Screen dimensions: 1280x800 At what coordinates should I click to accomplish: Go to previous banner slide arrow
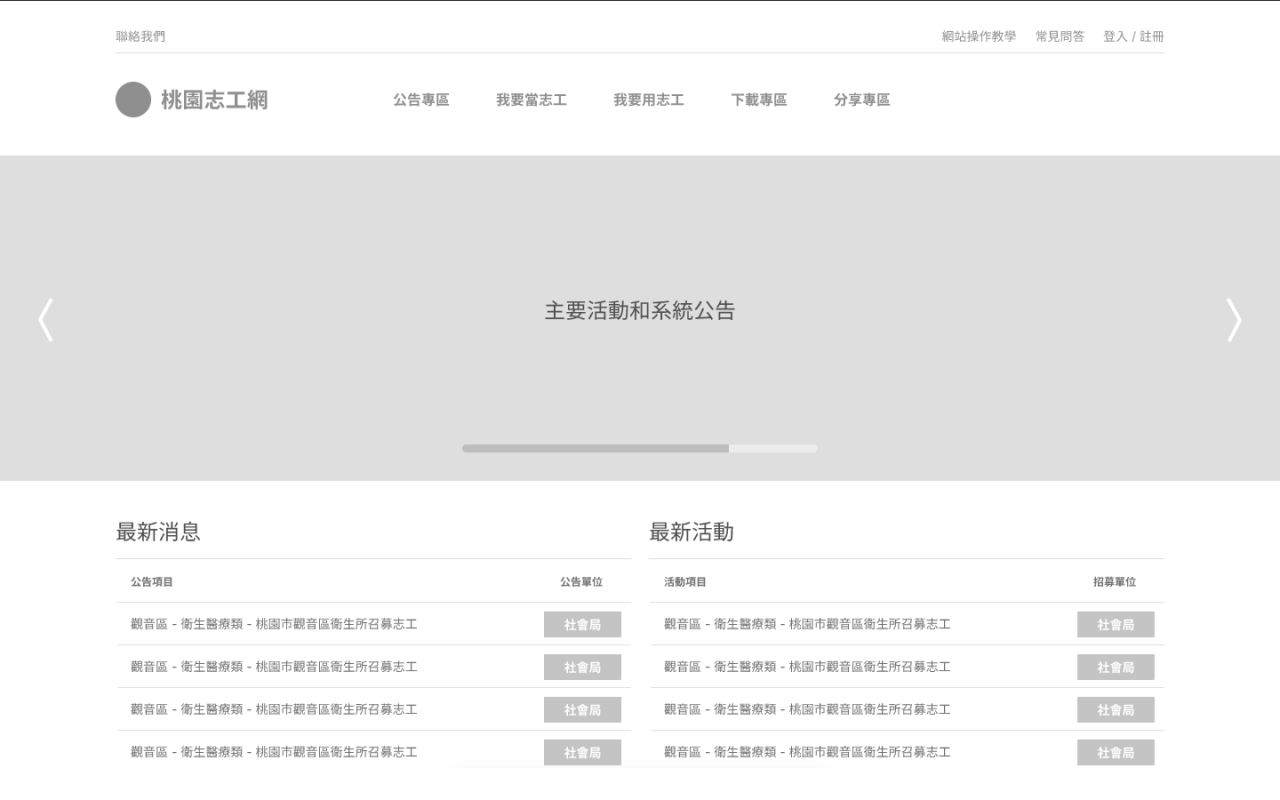coord(45,320)
